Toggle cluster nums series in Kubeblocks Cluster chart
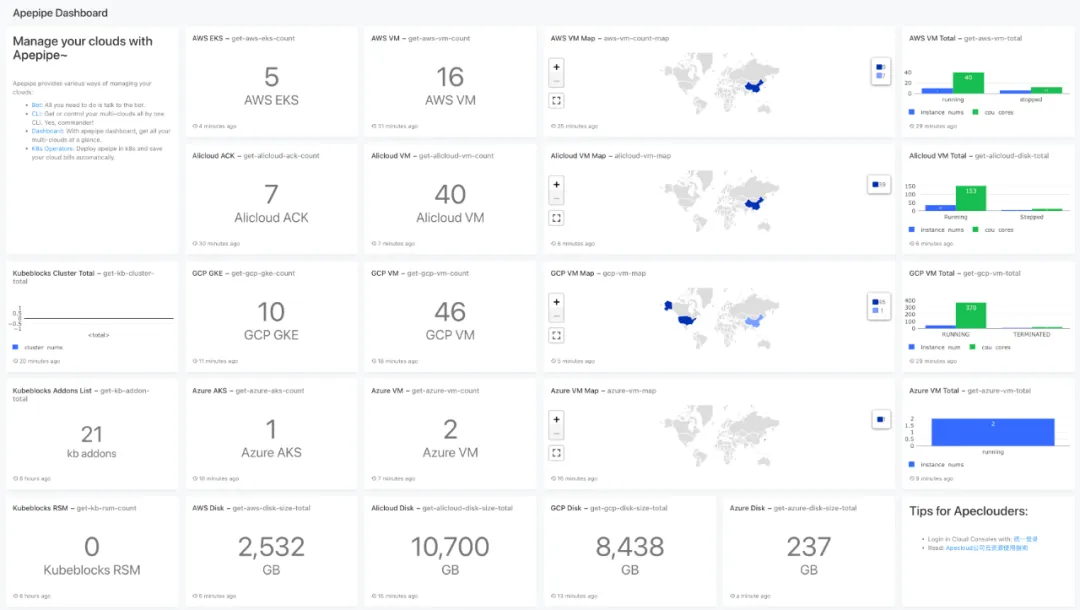Viewport: 1080px width, 610px height. [40, 347]
